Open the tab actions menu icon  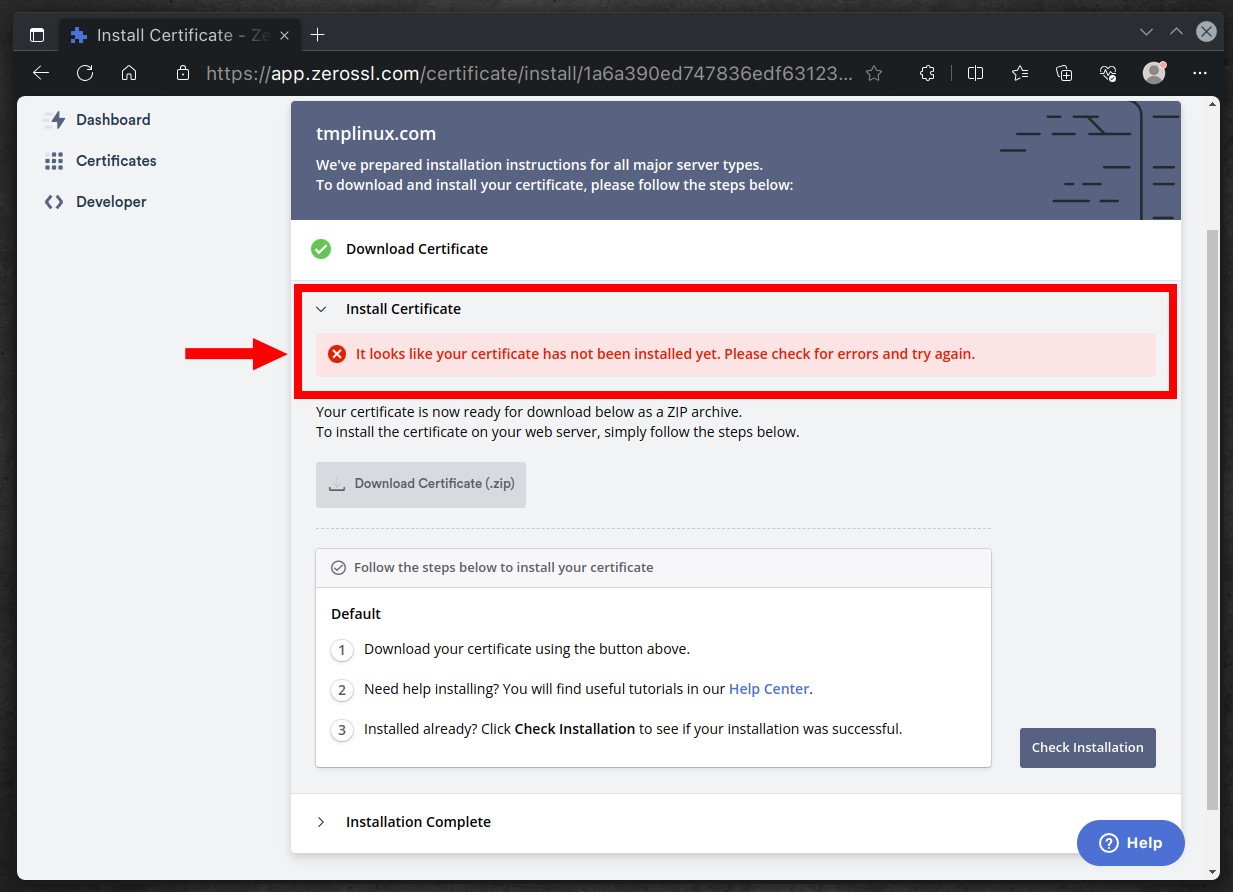37,35
